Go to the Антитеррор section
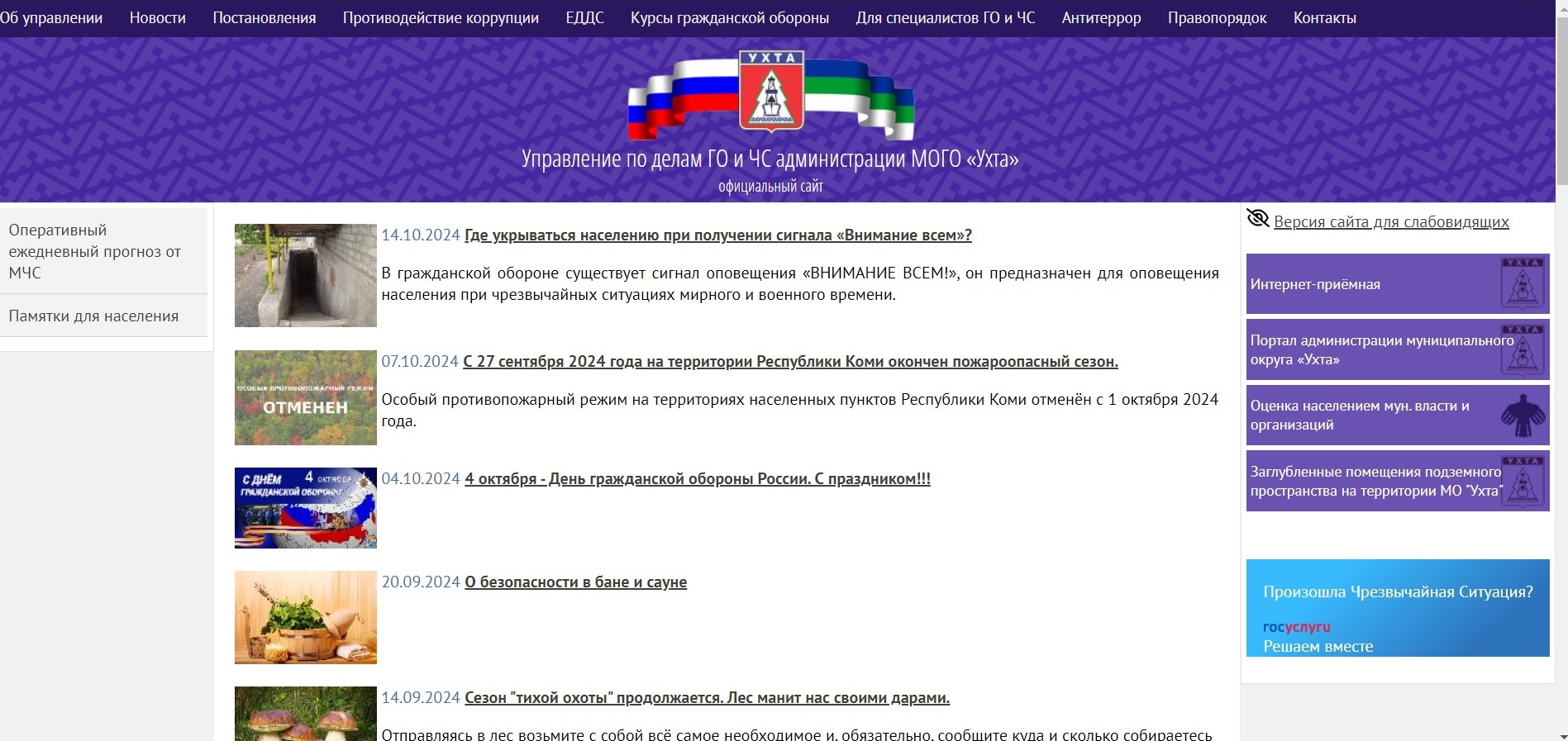This screenshot has width=1568, height=741. 1101,18
